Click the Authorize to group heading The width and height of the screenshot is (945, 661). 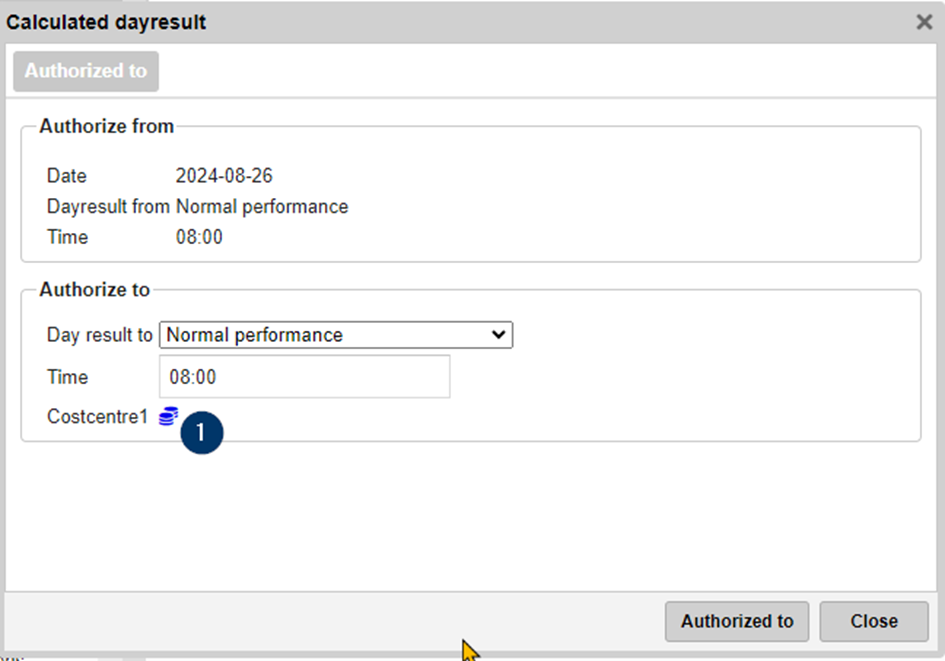(95, 290)
